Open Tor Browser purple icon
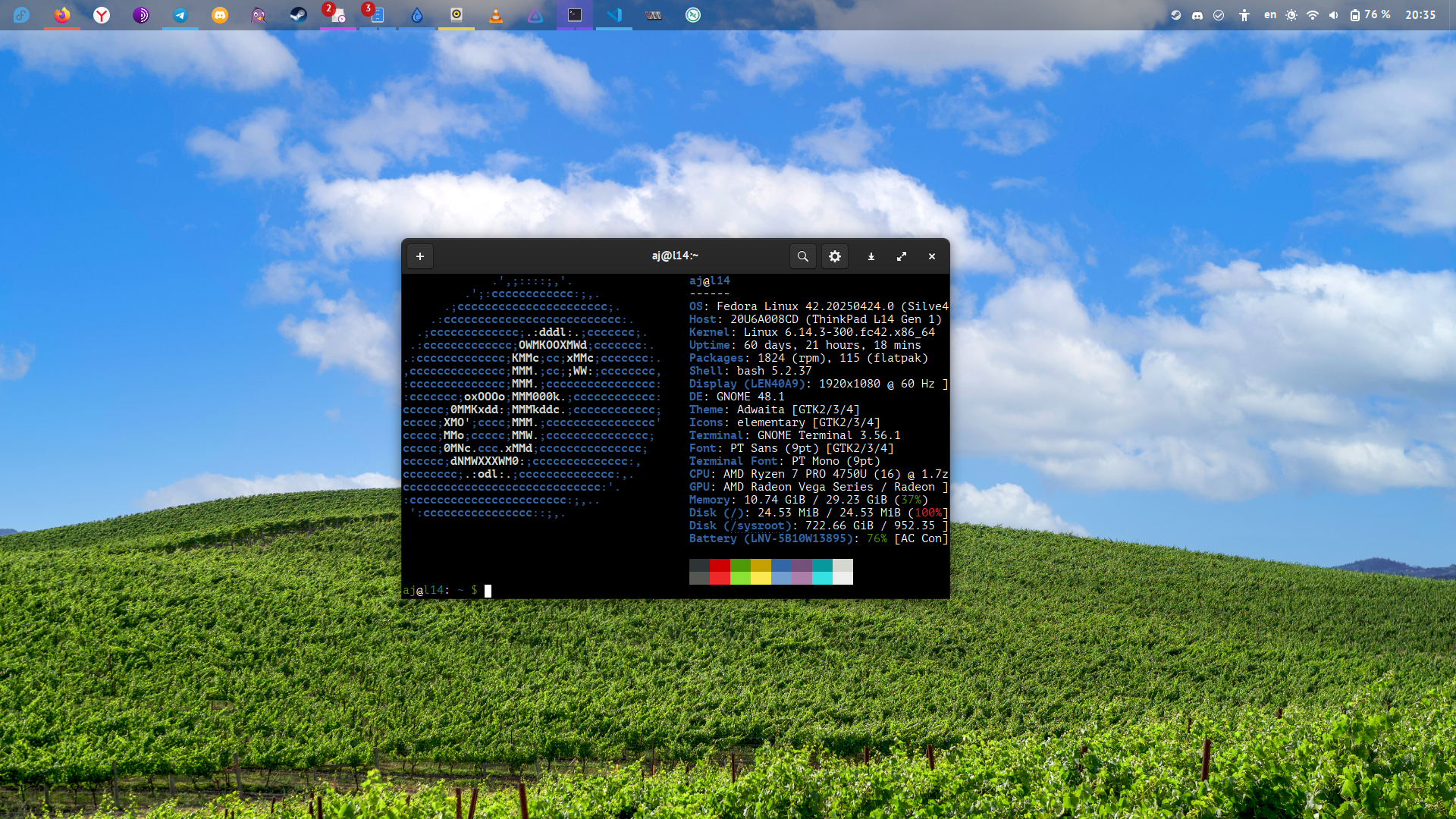Viewport: 1456px width, 819px height. [141, 15]
